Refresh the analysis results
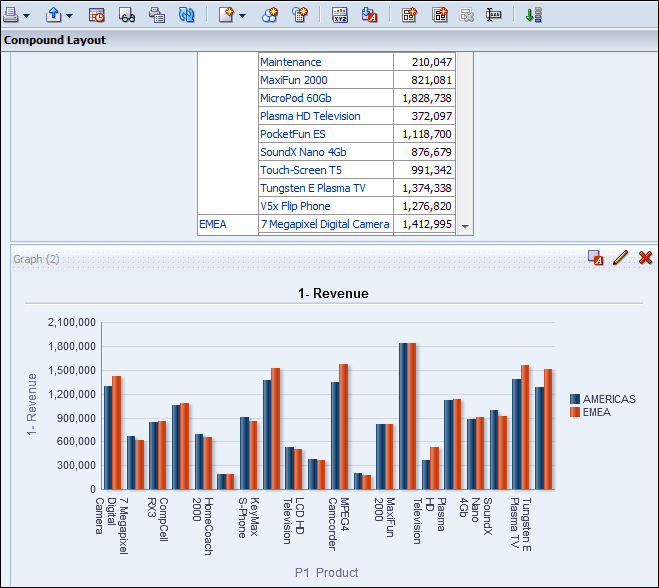This screenshot has width=659, height=588. [x=186, y=15]
